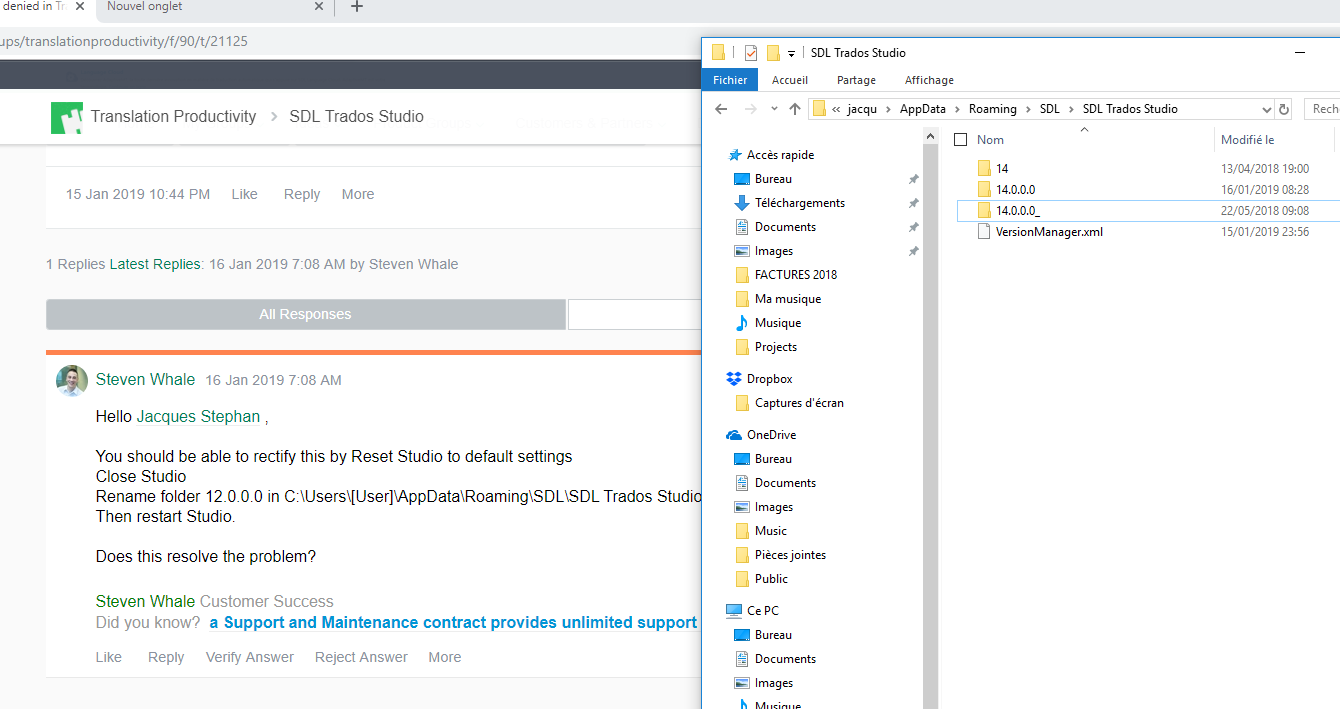This screenshot has height=709, width=1340.
Task: Expand the address bar history dropdown
Action: 1266,109
